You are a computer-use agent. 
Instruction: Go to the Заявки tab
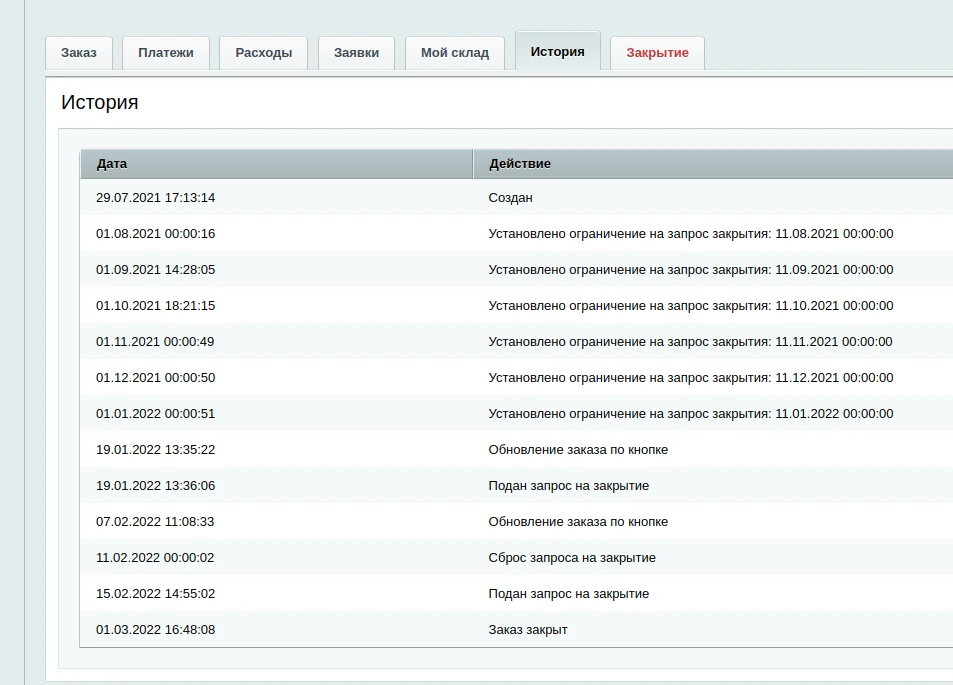tap(356, 53)
